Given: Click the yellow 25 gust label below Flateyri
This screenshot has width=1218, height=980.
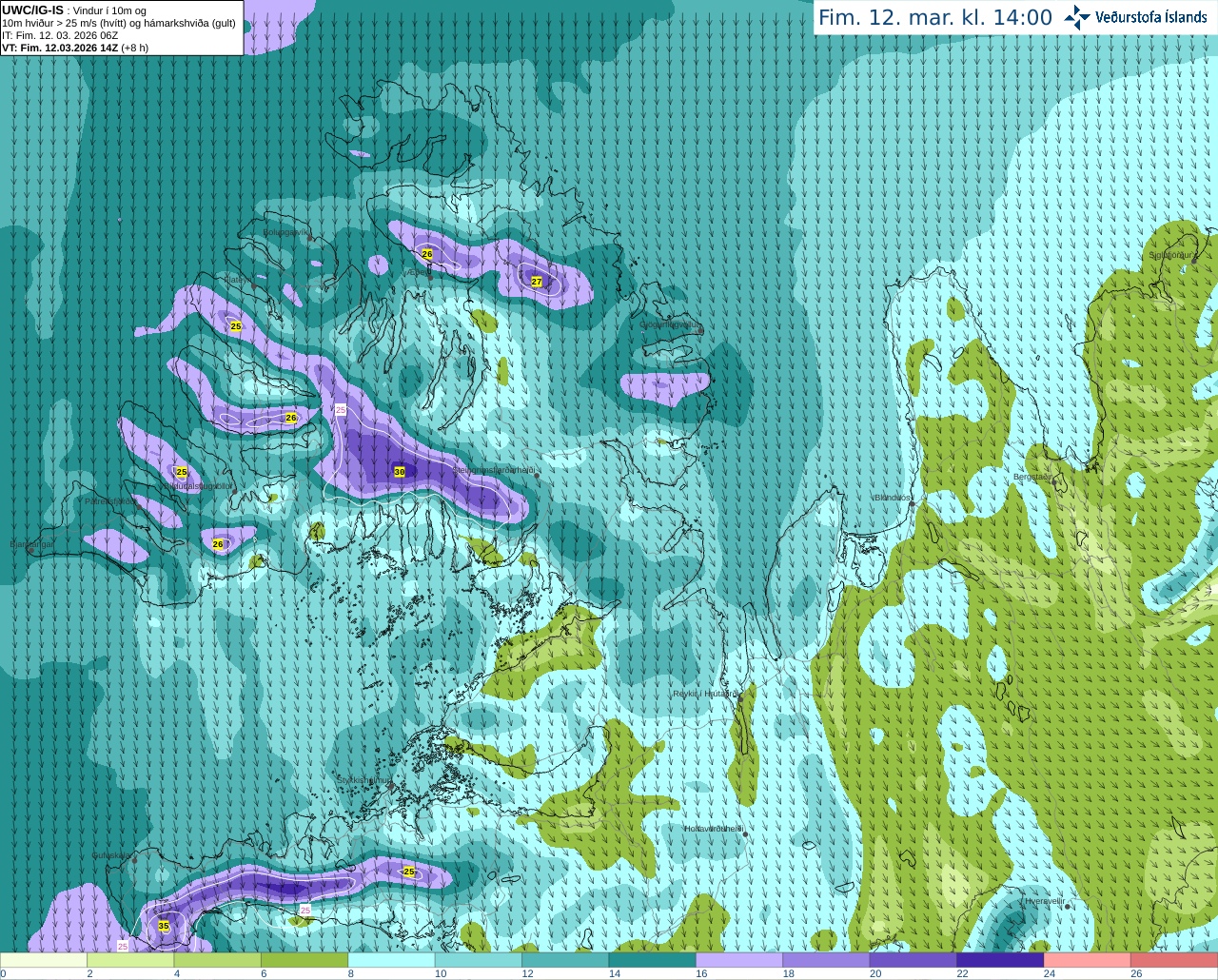Looking at the screenshot, I should tap(236, 326).
